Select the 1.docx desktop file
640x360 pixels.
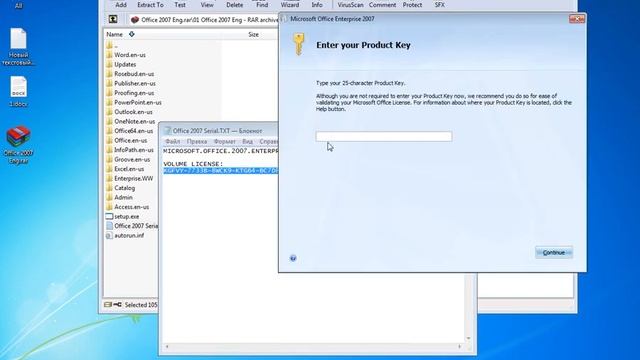tap(18, 91)
